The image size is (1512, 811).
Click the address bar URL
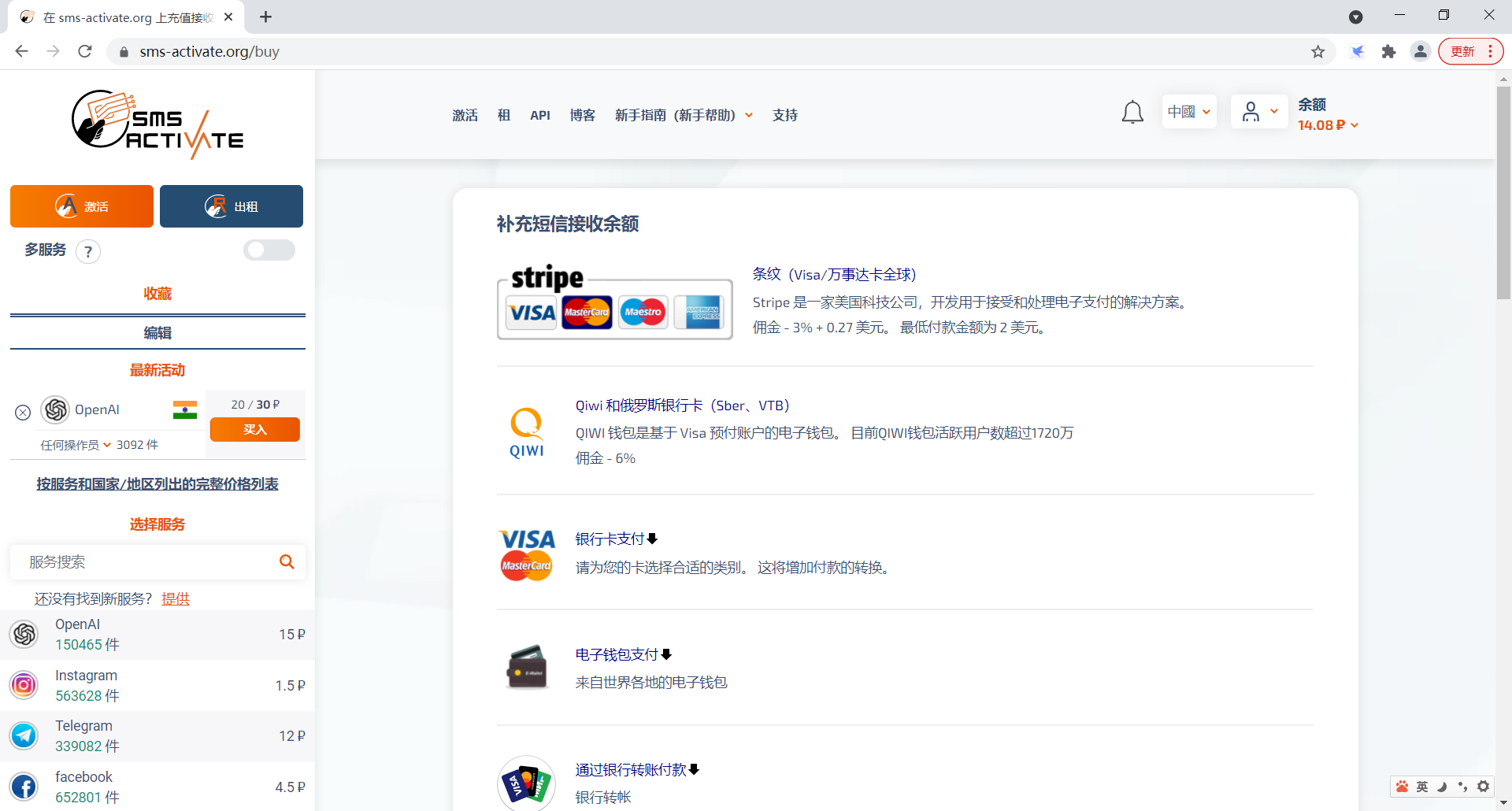(209, 52)
